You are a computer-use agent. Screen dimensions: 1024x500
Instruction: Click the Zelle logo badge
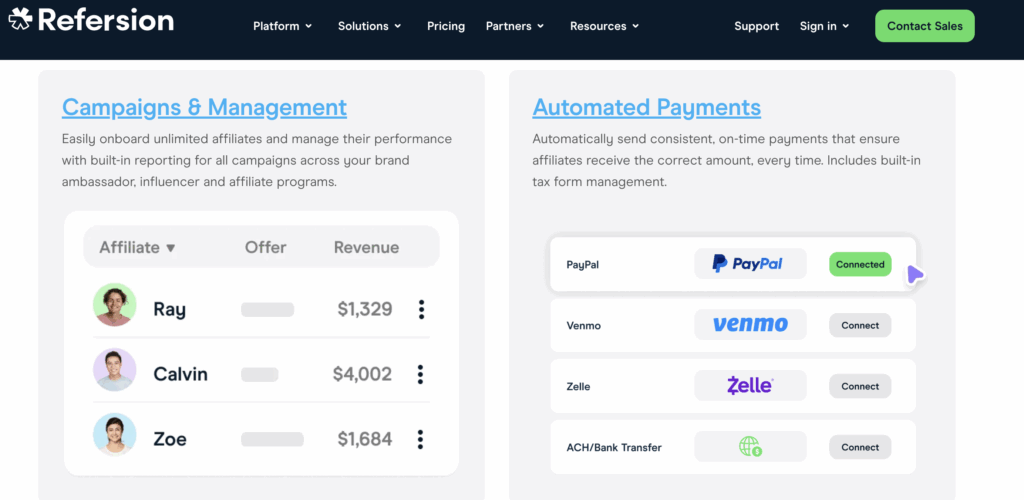pyautogui.click(x=750, y=386)
